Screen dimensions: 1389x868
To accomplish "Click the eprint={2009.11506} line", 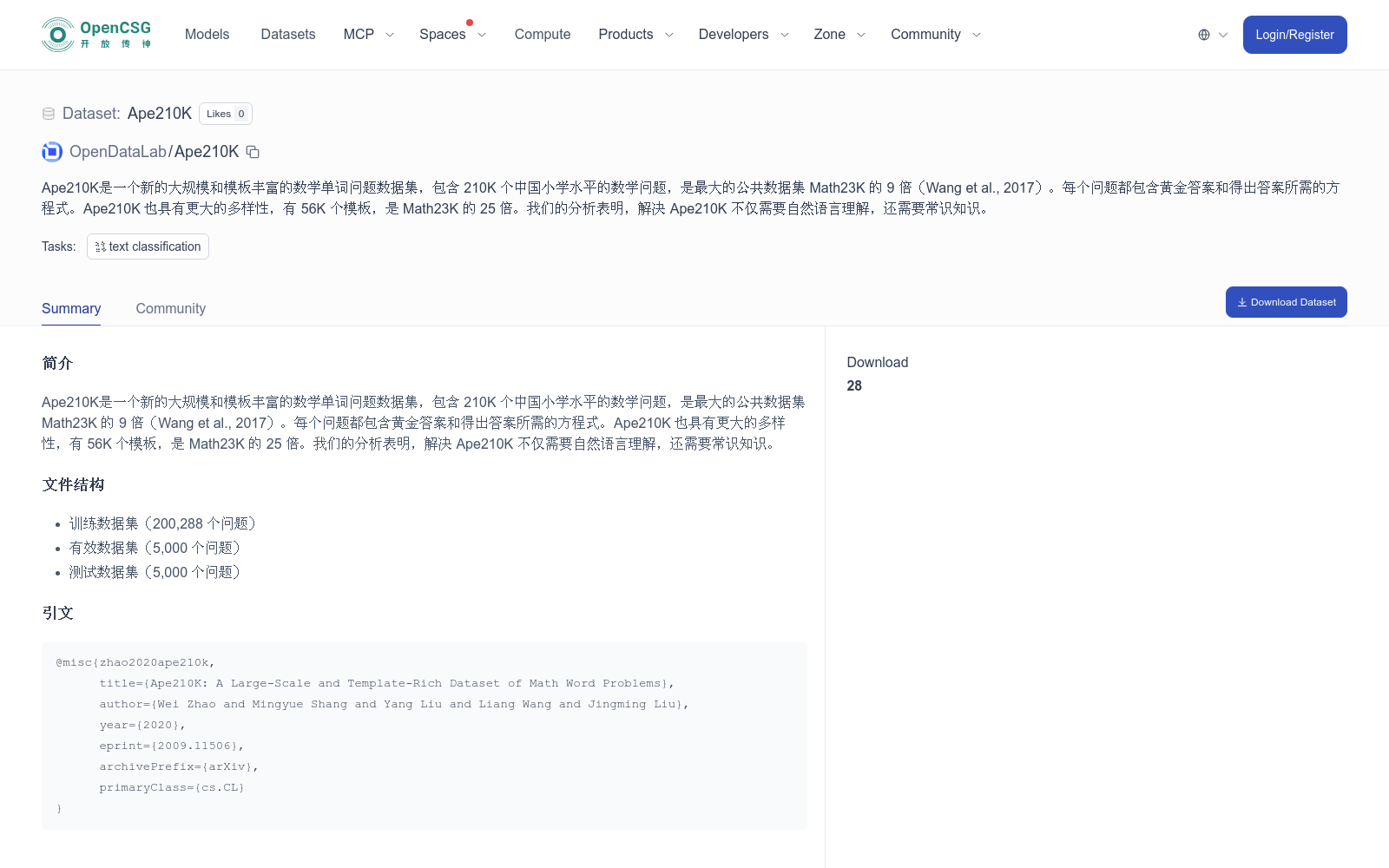I will pos(172,746).
